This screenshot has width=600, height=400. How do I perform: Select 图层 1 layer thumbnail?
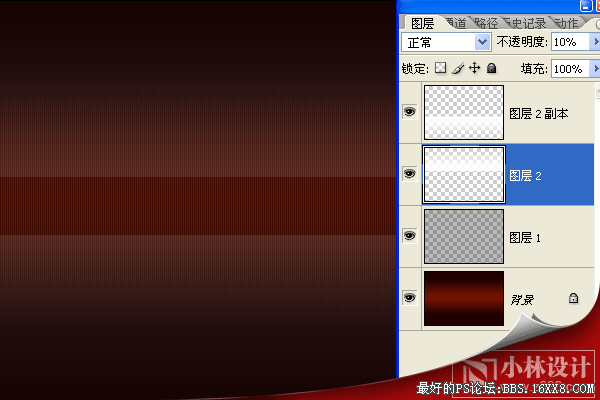pos(464,236)
